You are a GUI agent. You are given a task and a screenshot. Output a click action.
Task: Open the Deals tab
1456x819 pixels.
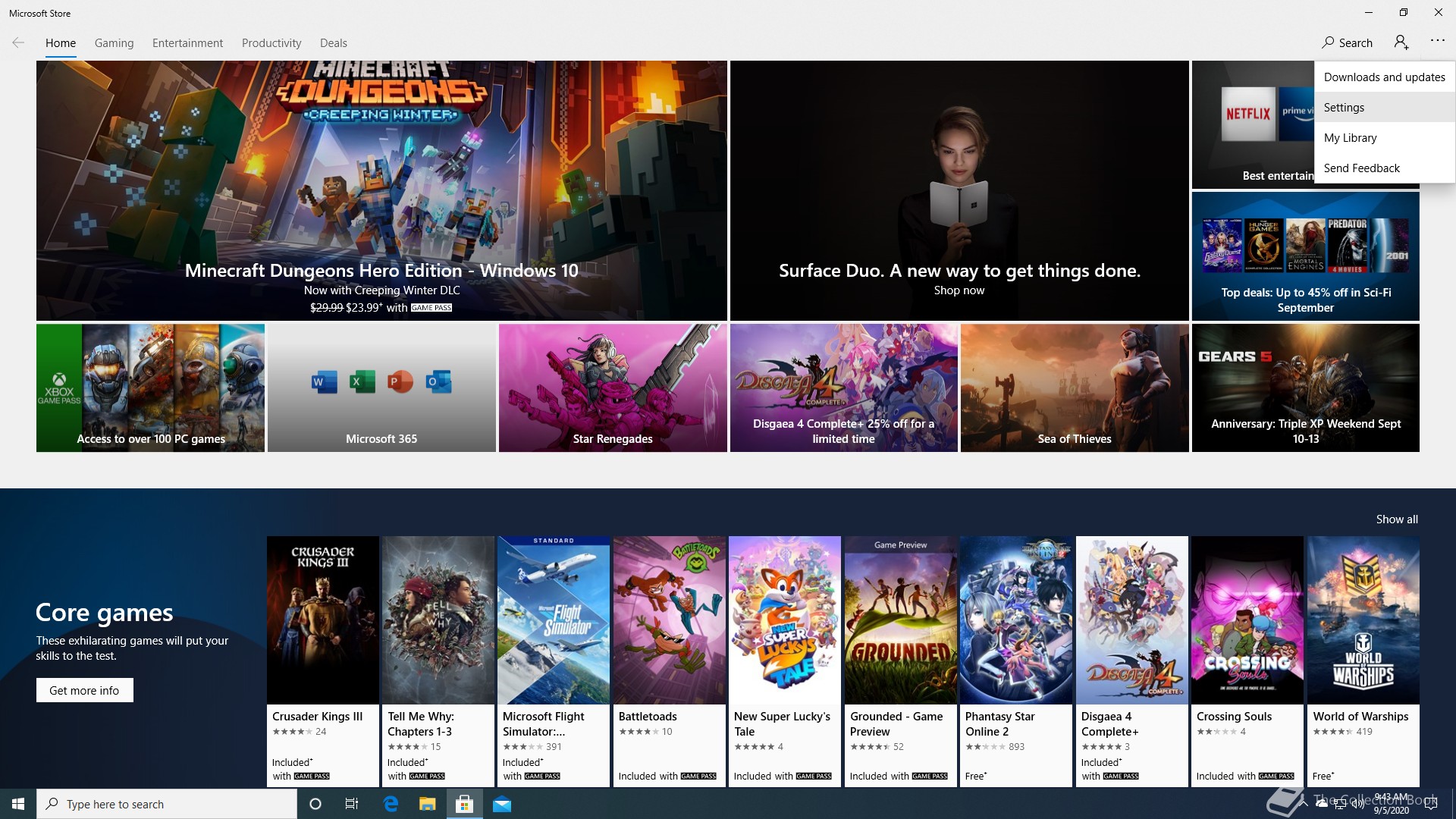(333, 43)
